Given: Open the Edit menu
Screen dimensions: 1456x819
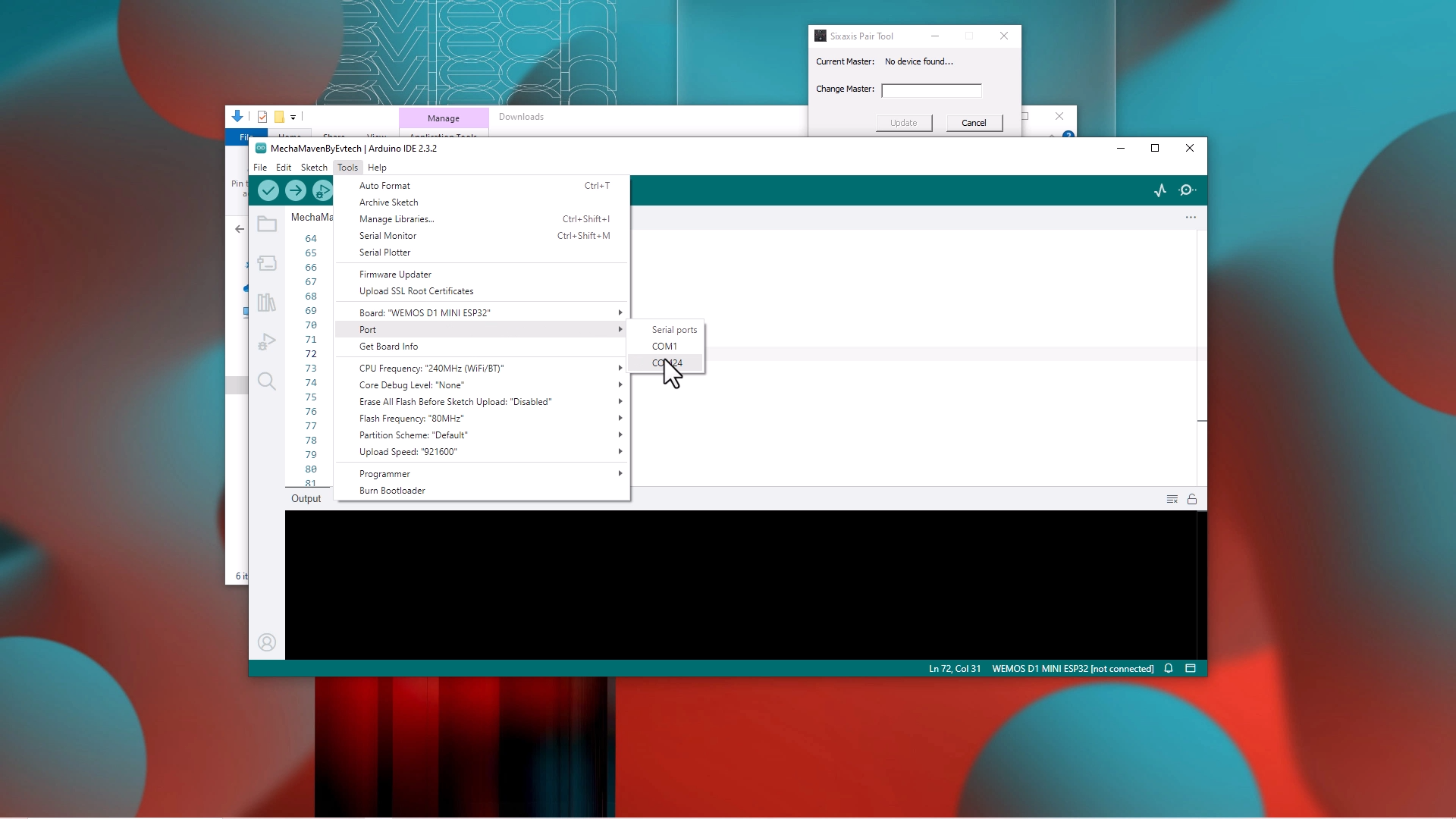Looking at the screenshot, I should (x=284, y=168).
